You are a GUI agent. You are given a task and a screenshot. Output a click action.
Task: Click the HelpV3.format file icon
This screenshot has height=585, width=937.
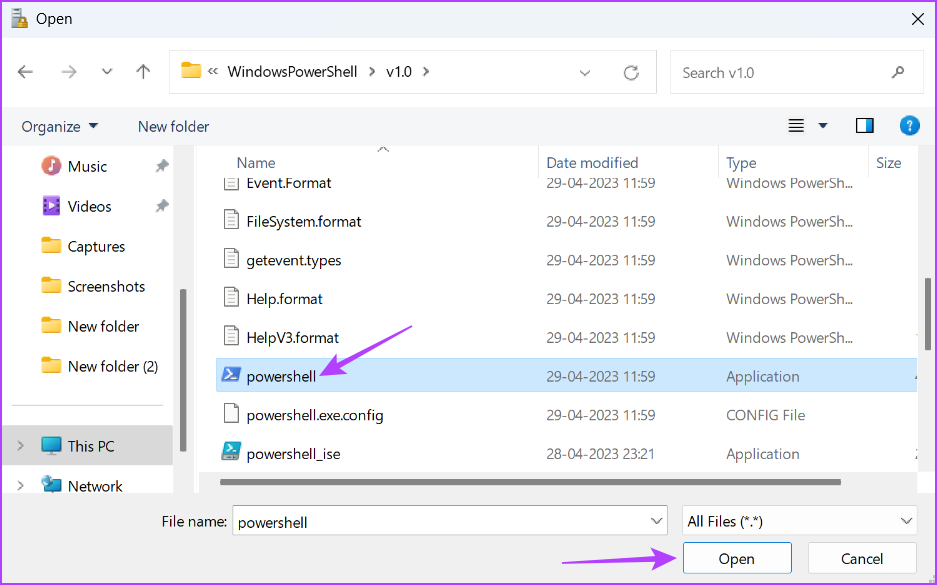tap(231, 336)
